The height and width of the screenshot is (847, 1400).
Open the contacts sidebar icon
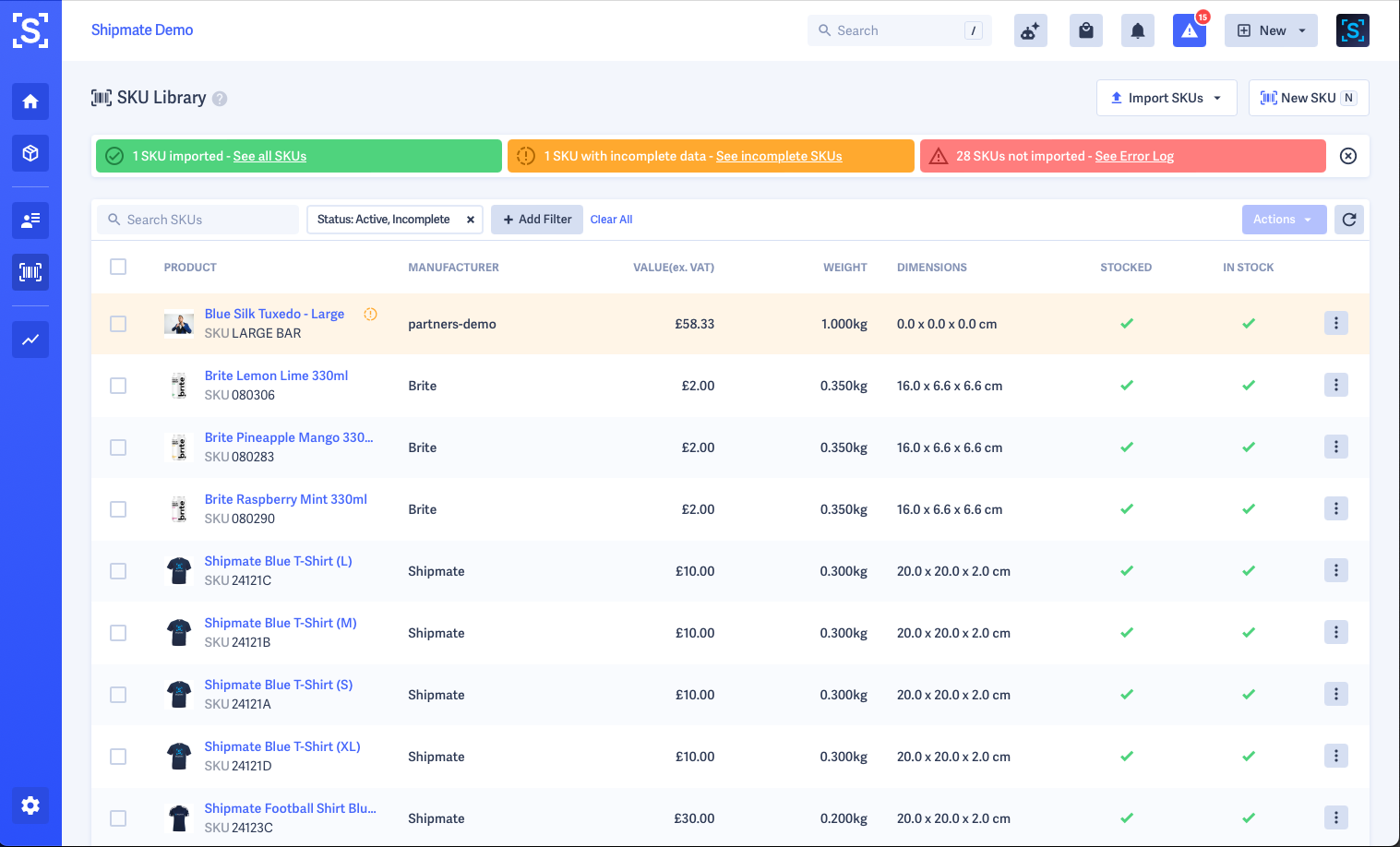tap(30, 221)
